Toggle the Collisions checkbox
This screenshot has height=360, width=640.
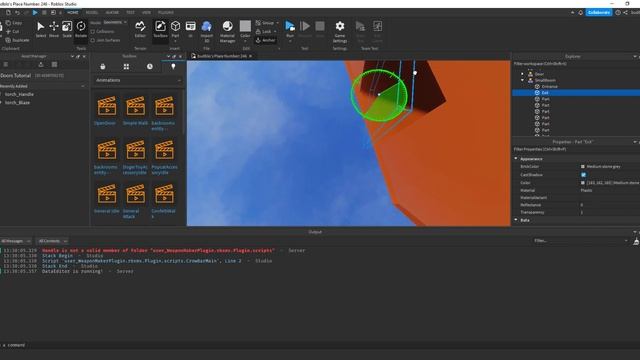point(93,31)
